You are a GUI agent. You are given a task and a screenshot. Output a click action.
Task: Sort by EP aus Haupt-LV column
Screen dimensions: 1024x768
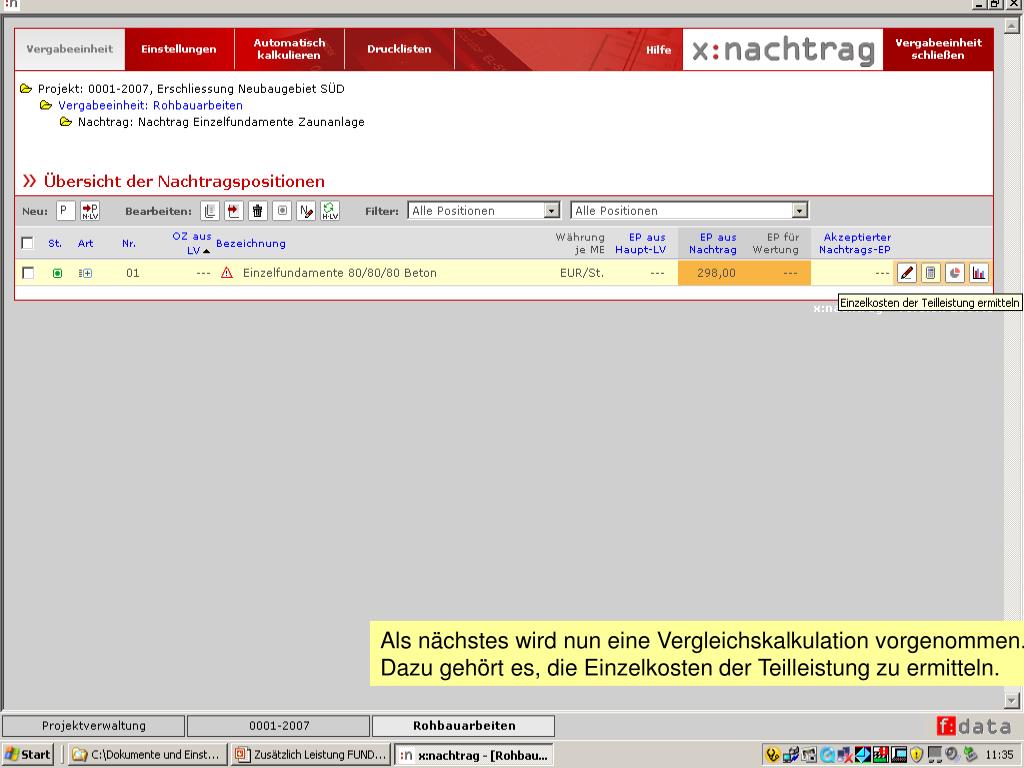pos(641,243)
